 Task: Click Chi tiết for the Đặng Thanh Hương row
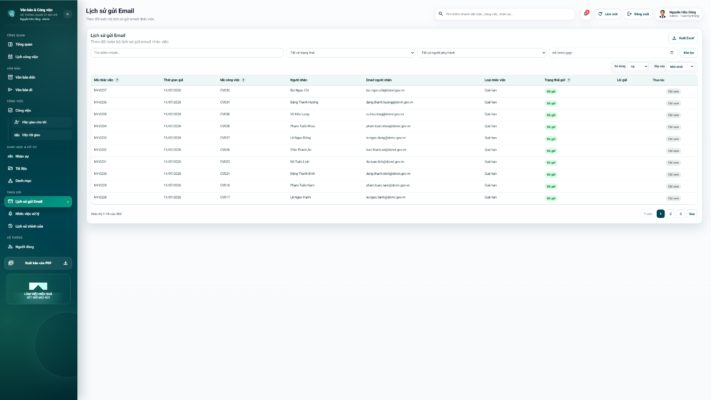click(673, 103)
